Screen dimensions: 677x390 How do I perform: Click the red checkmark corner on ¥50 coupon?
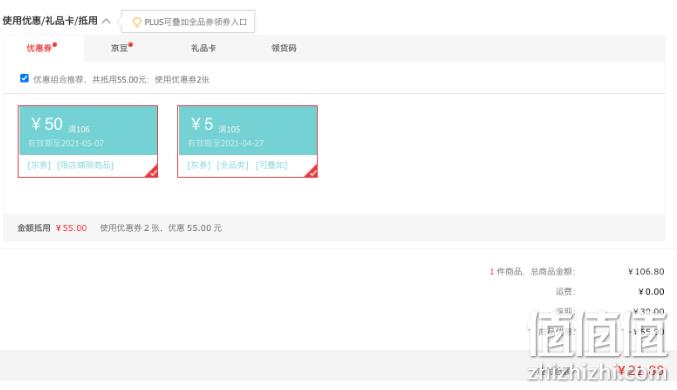[152, 172]
